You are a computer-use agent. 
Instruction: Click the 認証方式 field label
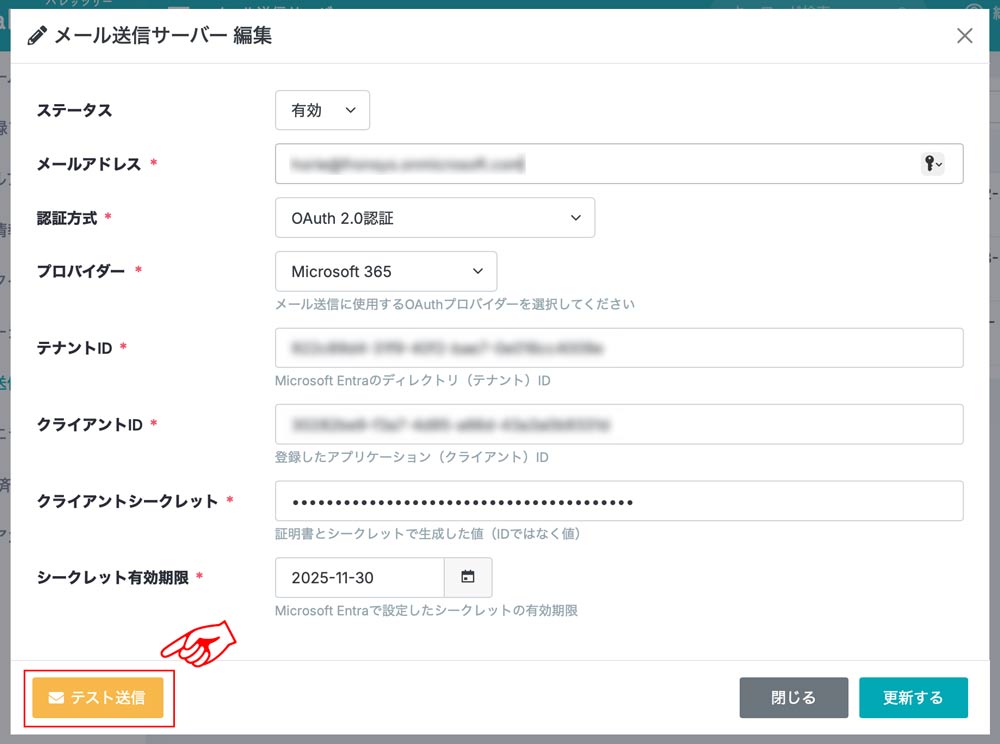[x=67, y=218]
